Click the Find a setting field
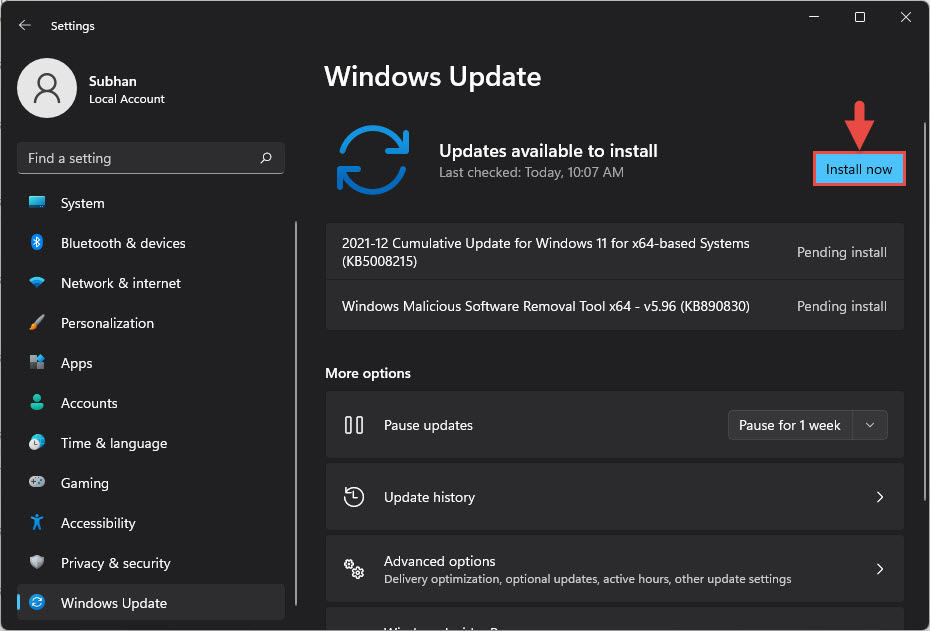Viewport: 930px width, 631px height. pyautogui.click(x=151, y=158)
